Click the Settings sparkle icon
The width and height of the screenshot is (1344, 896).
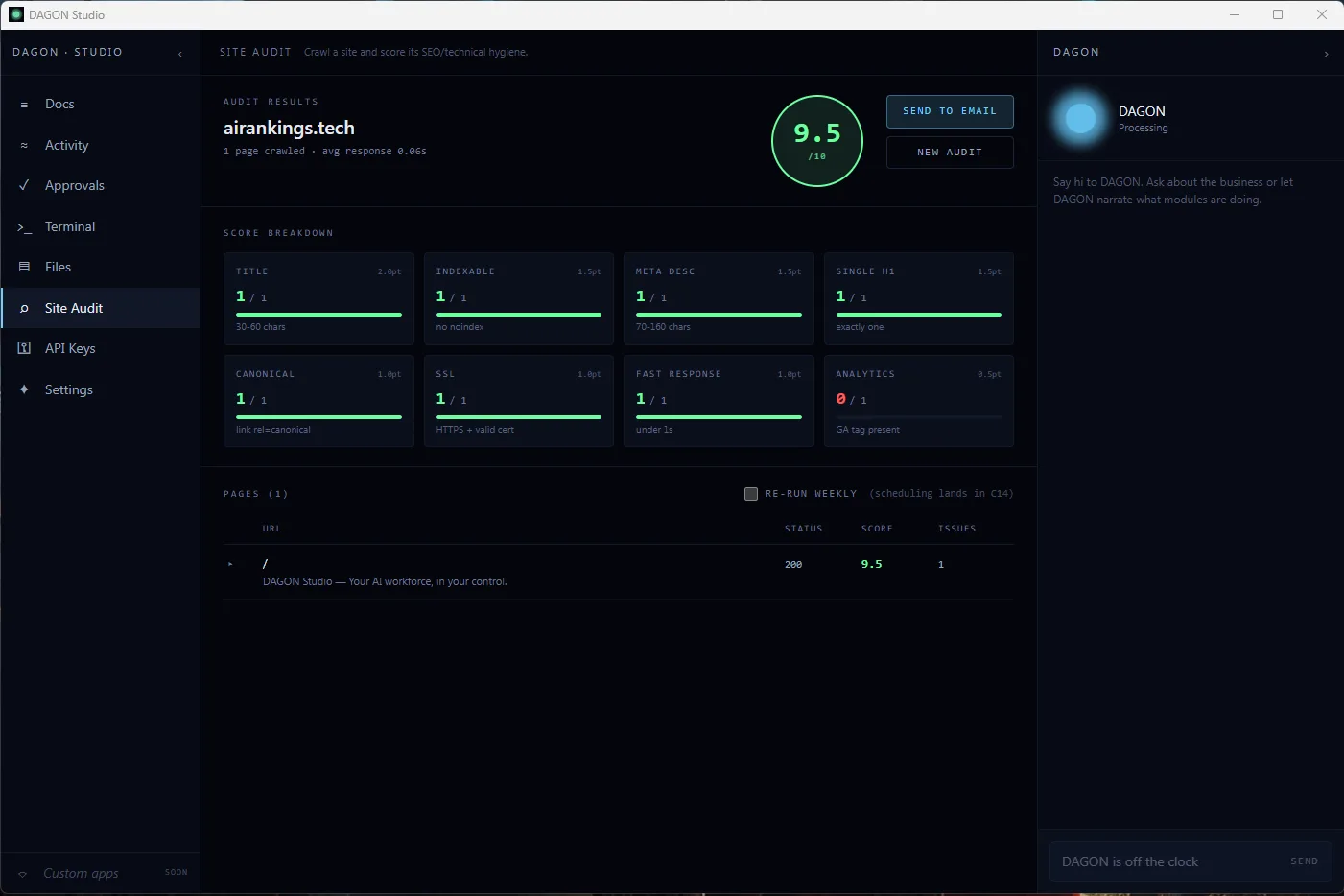pyautogui.click(x=24, y=389)
